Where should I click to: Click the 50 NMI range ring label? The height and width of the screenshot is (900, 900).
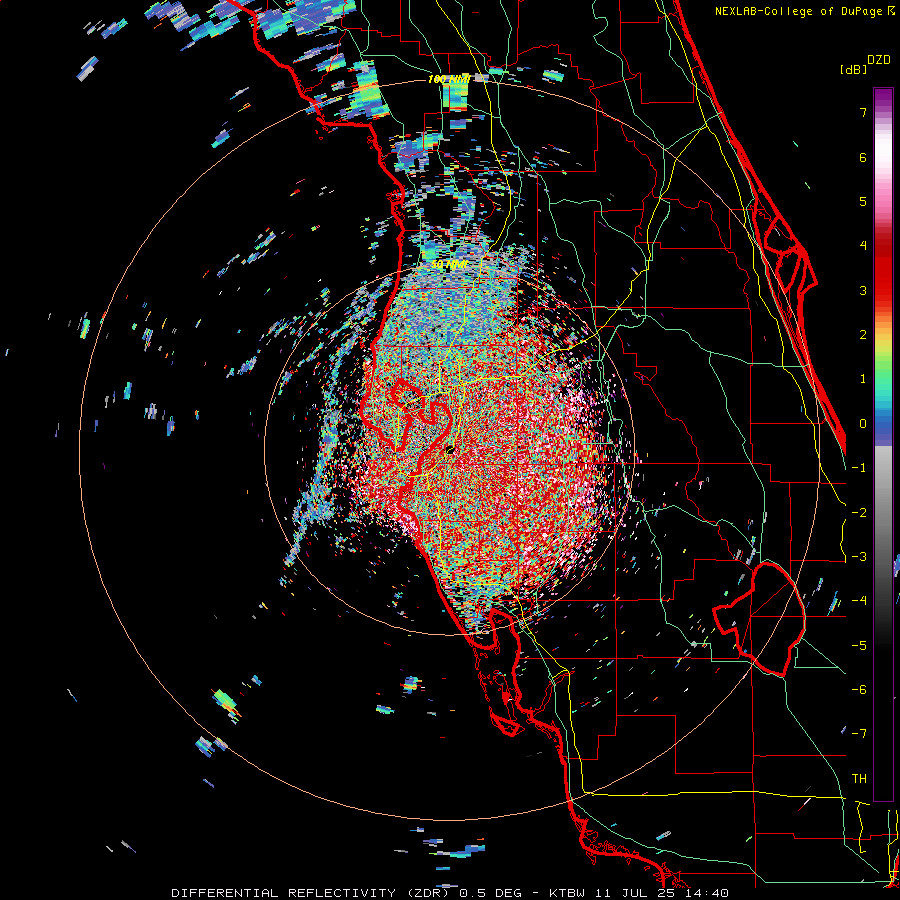click(449, 265)
